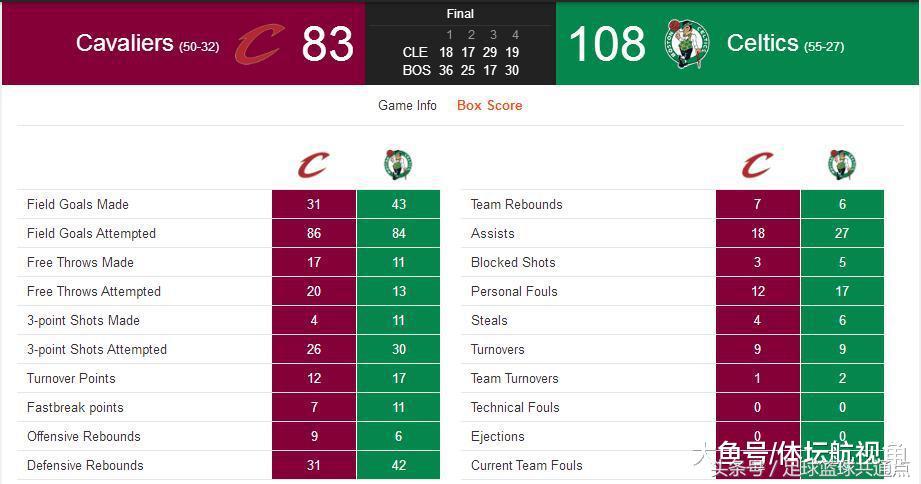921x484 pixels.
Task: Click Celtics logo above the left stats table
Action: click(x=398, y=165)
